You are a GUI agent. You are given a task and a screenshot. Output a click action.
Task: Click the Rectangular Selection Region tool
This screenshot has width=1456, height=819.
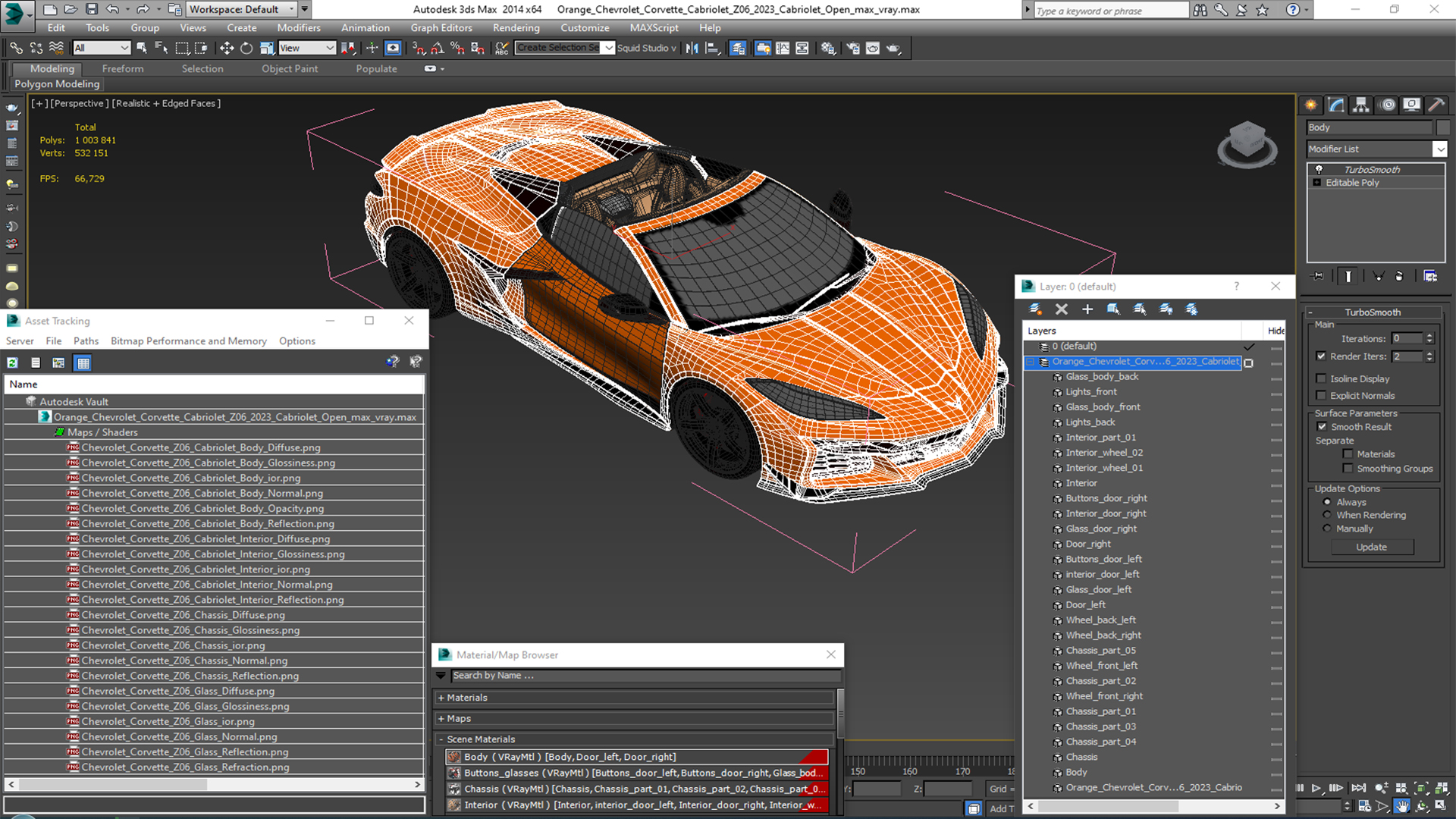tap(182, 48)
